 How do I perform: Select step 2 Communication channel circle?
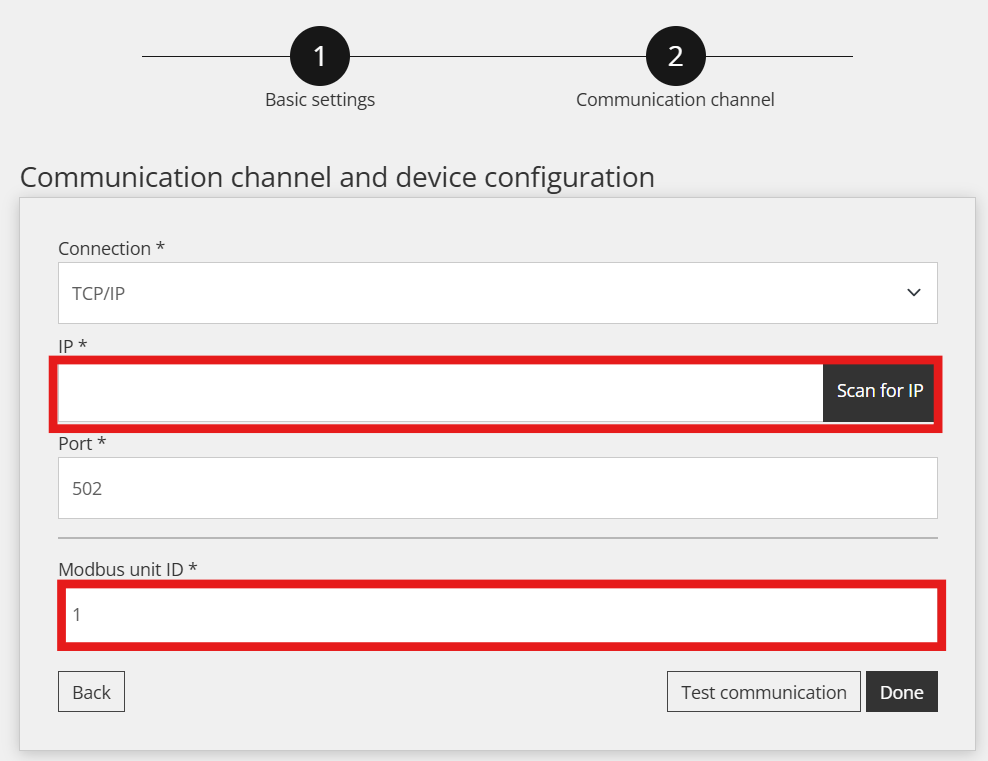[x=675, y=56]
